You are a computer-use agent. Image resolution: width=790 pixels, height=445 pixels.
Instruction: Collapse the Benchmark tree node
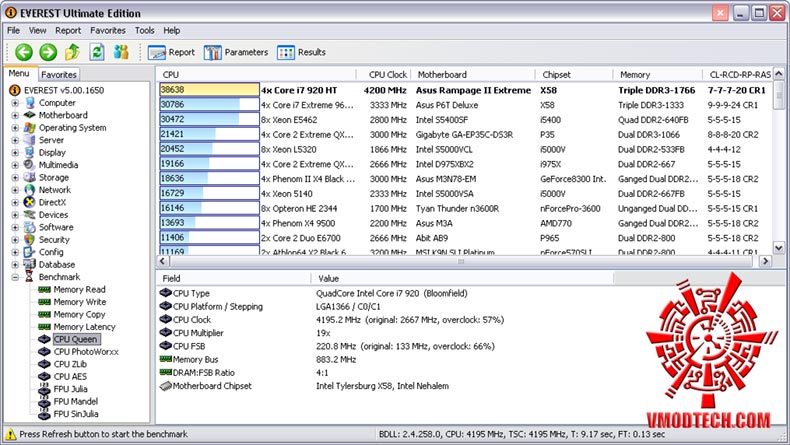pos(15,277)
